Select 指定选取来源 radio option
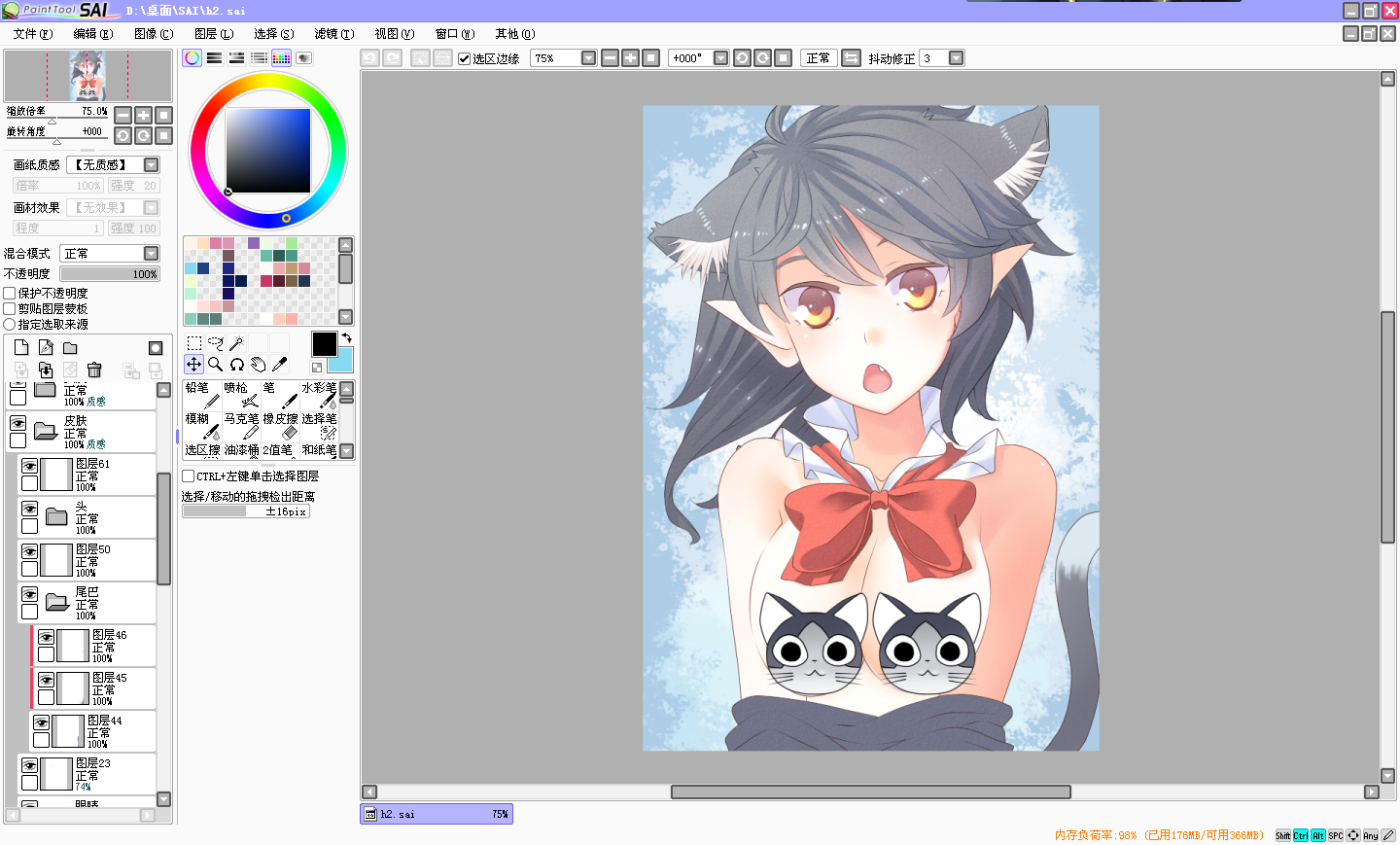The width and height of the screenshot is (1400, 845). (x=10, y=324)
